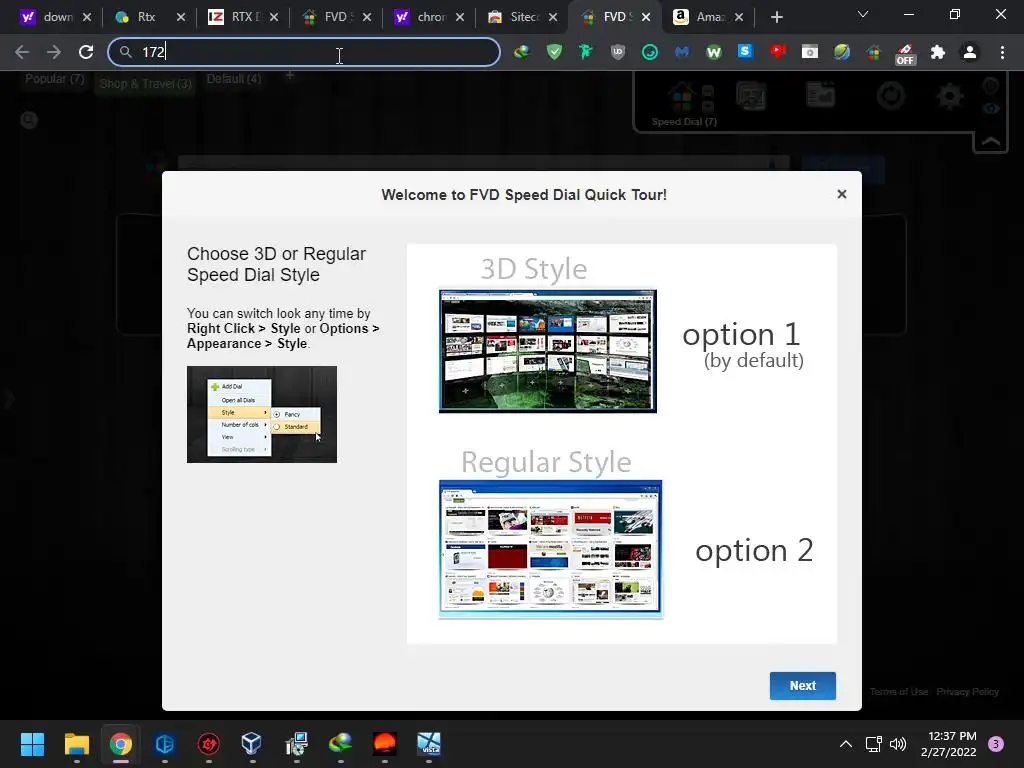Go forward to the next page
The height and width of the screenshot is (768, 1024).
[x=54, y=52]
